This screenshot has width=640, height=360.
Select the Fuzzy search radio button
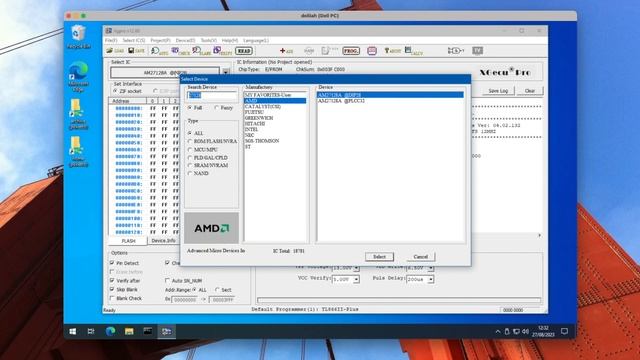pyautogui.click(x=217, y=108)
